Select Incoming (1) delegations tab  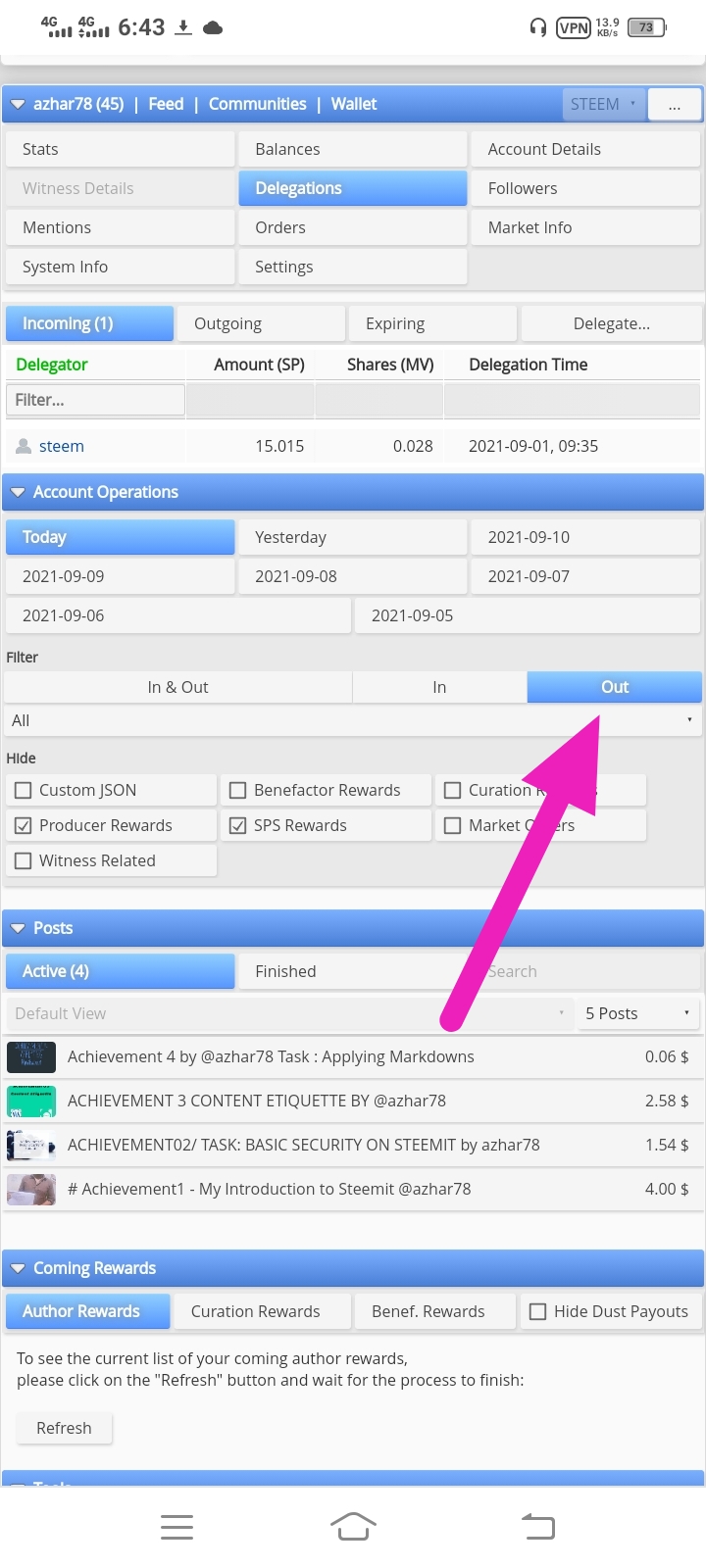[x=89, y=323]
